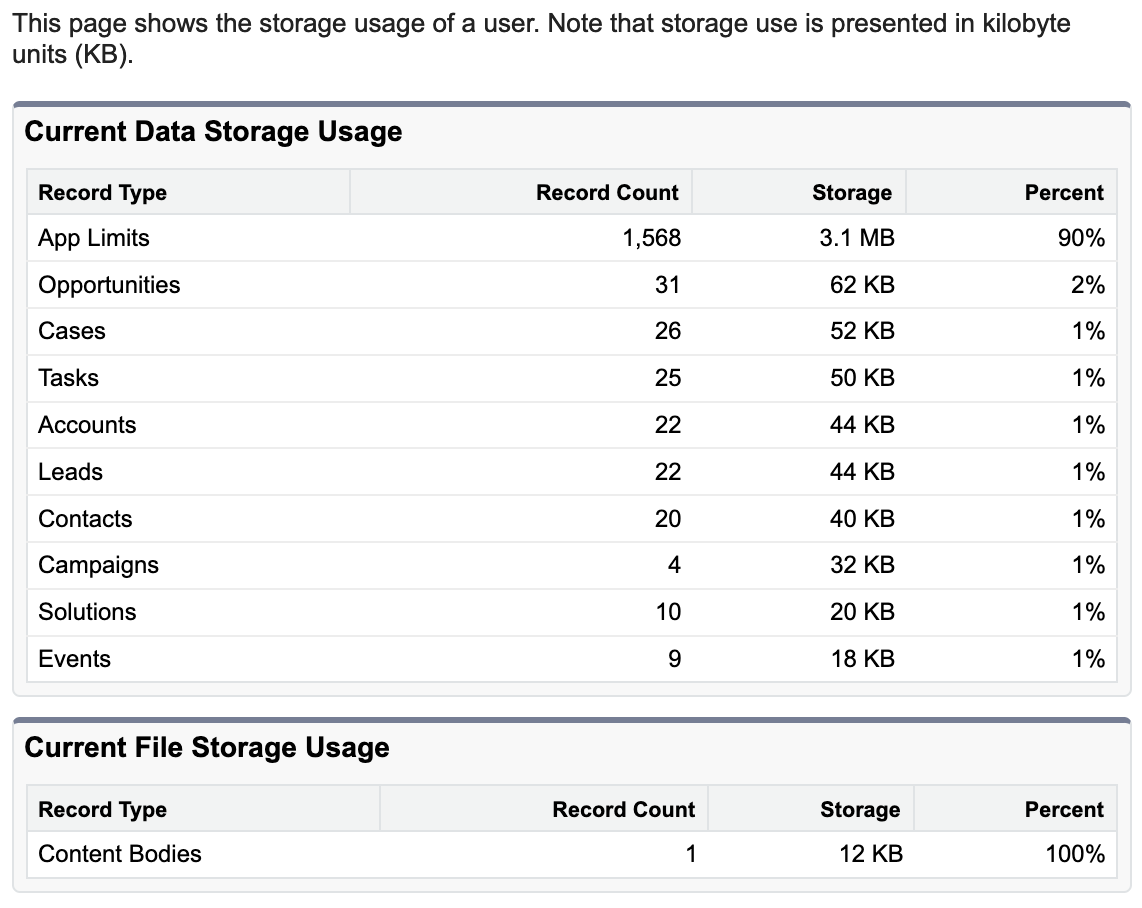Click the Storage header in File Storage table

pyautogui.click(x=859, y=810)
